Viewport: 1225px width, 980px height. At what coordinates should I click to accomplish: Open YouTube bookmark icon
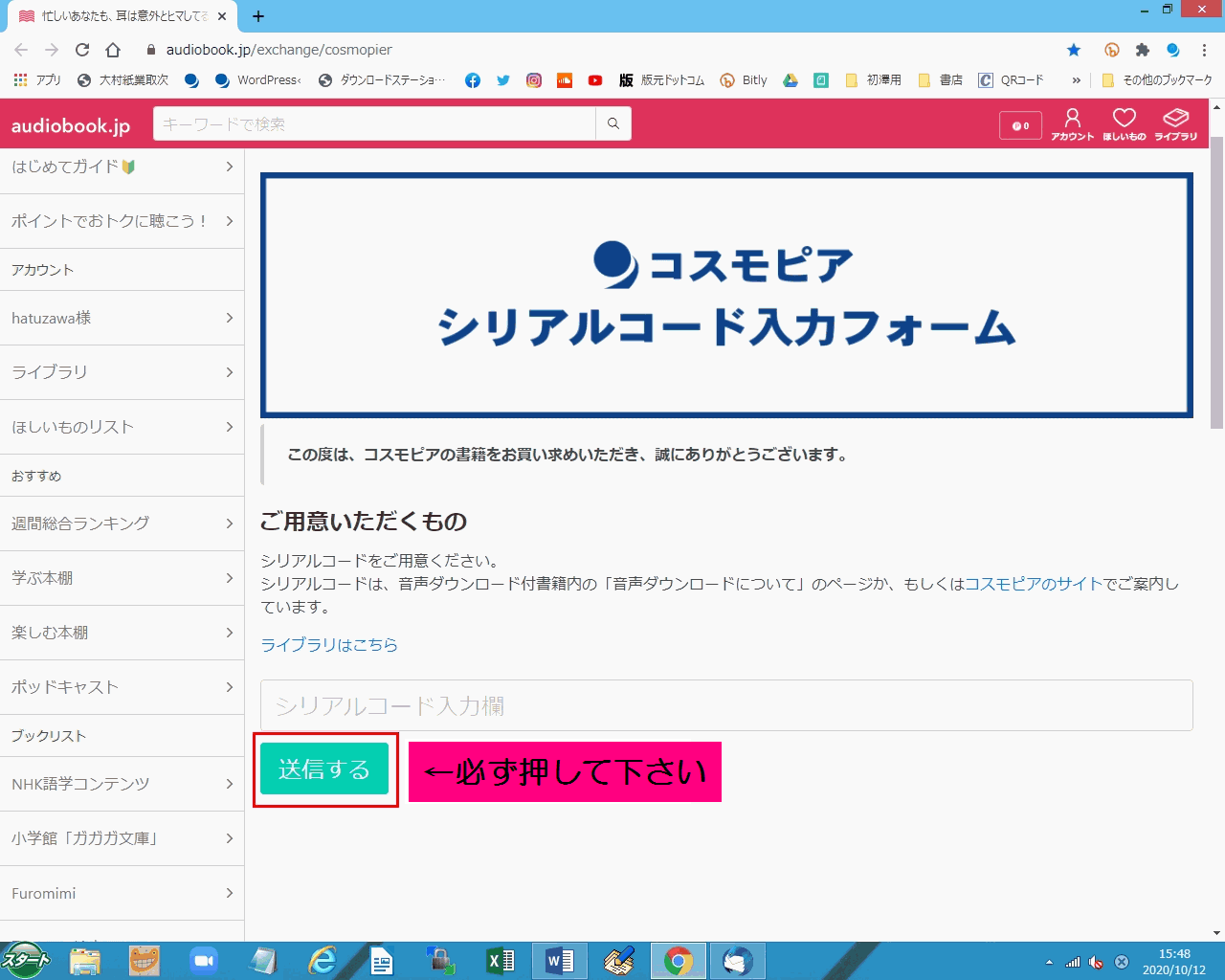tap(595, 80)
